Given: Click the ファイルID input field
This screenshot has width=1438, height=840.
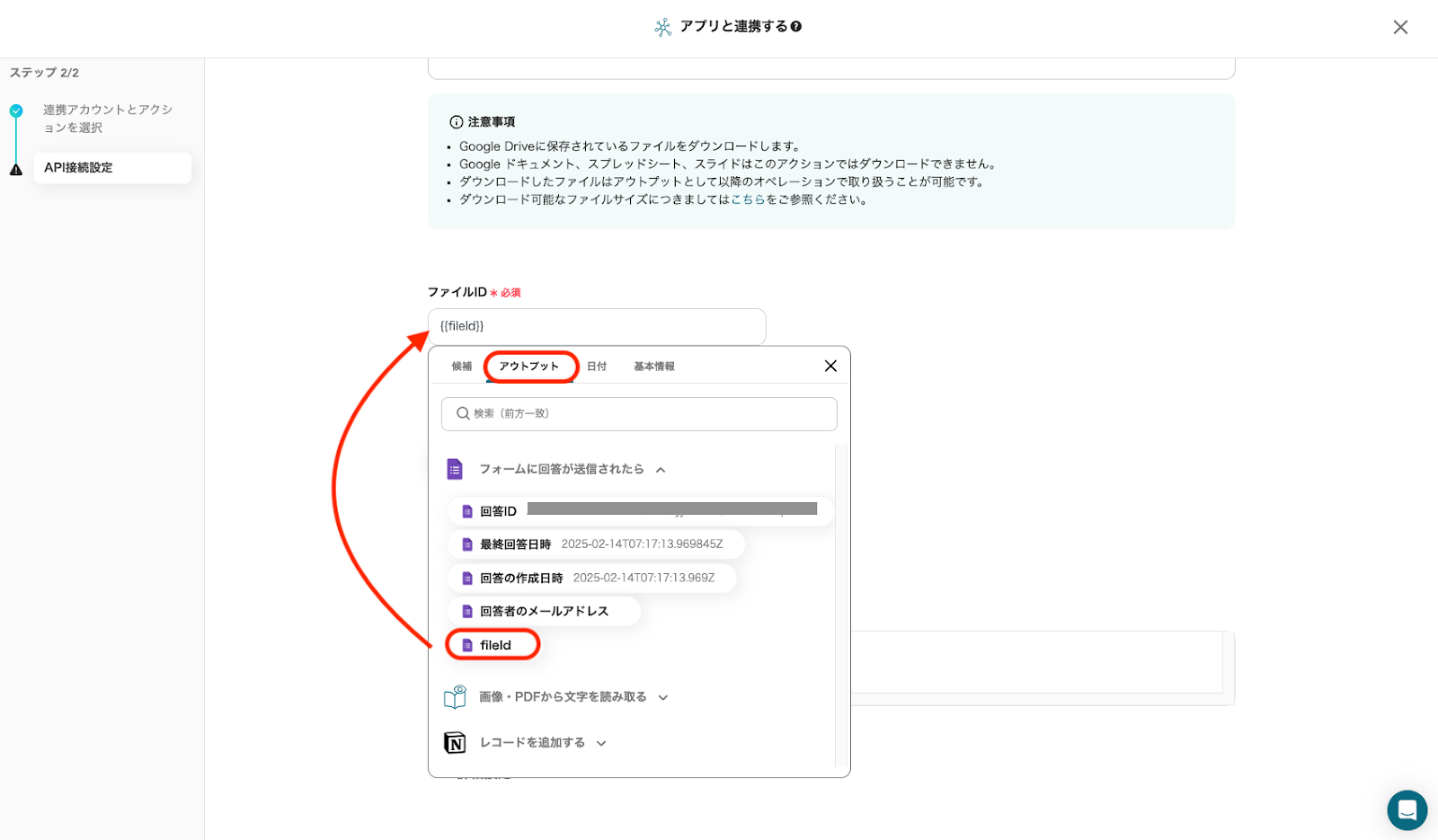Looking at the screenshot, I should (597, 326).
